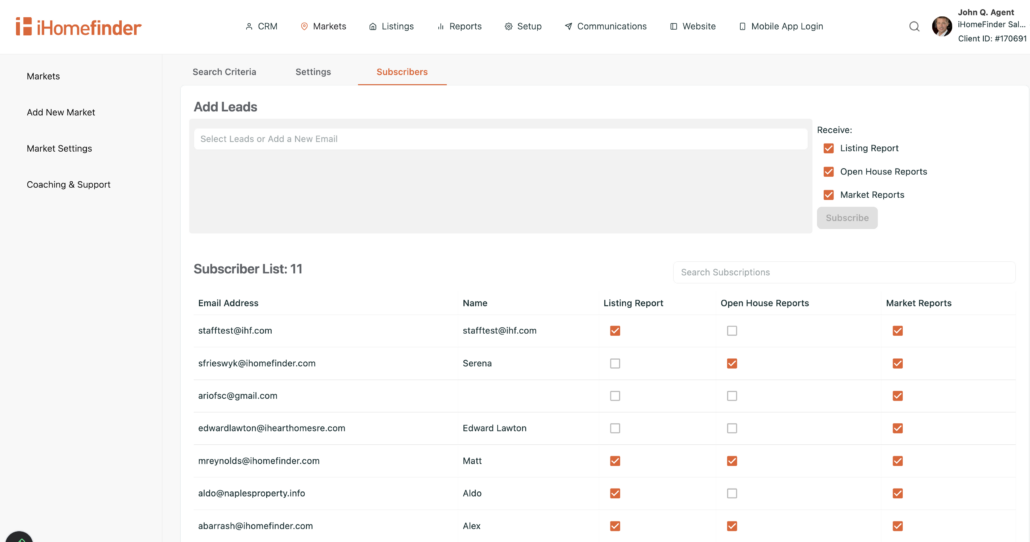
Task: Open Add New Market in sidebar
Action: coord(61,112)
